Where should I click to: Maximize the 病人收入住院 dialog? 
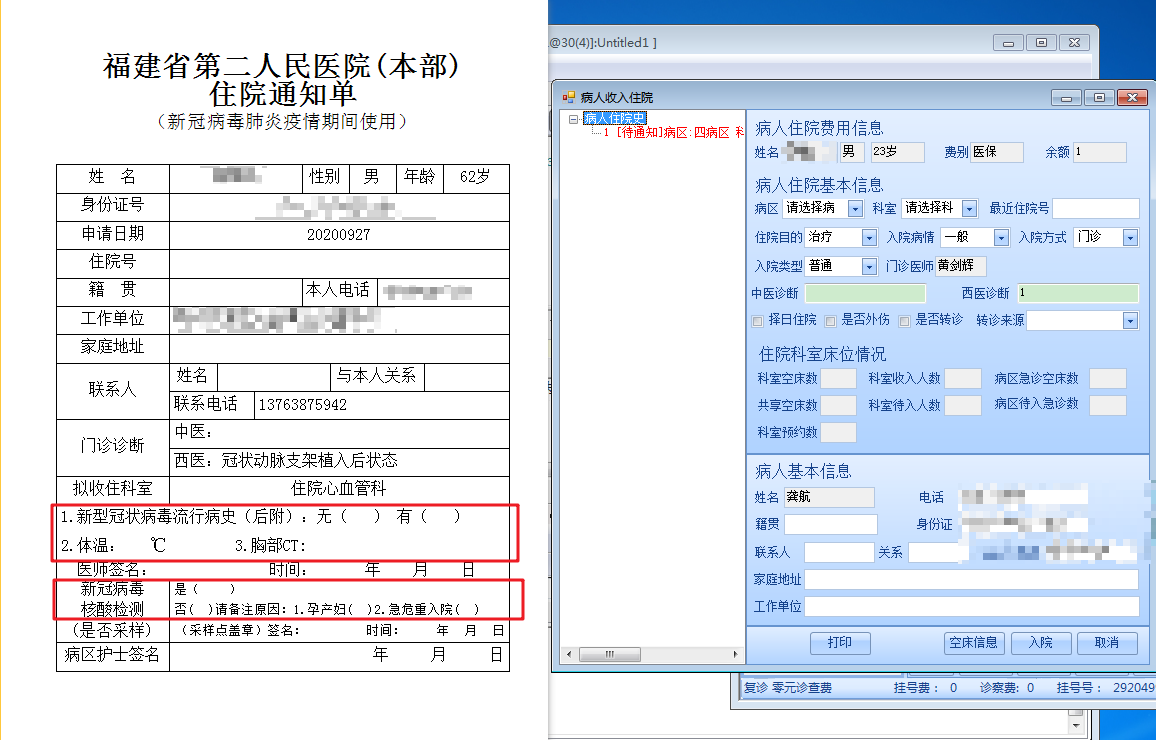click(1098, 97)
